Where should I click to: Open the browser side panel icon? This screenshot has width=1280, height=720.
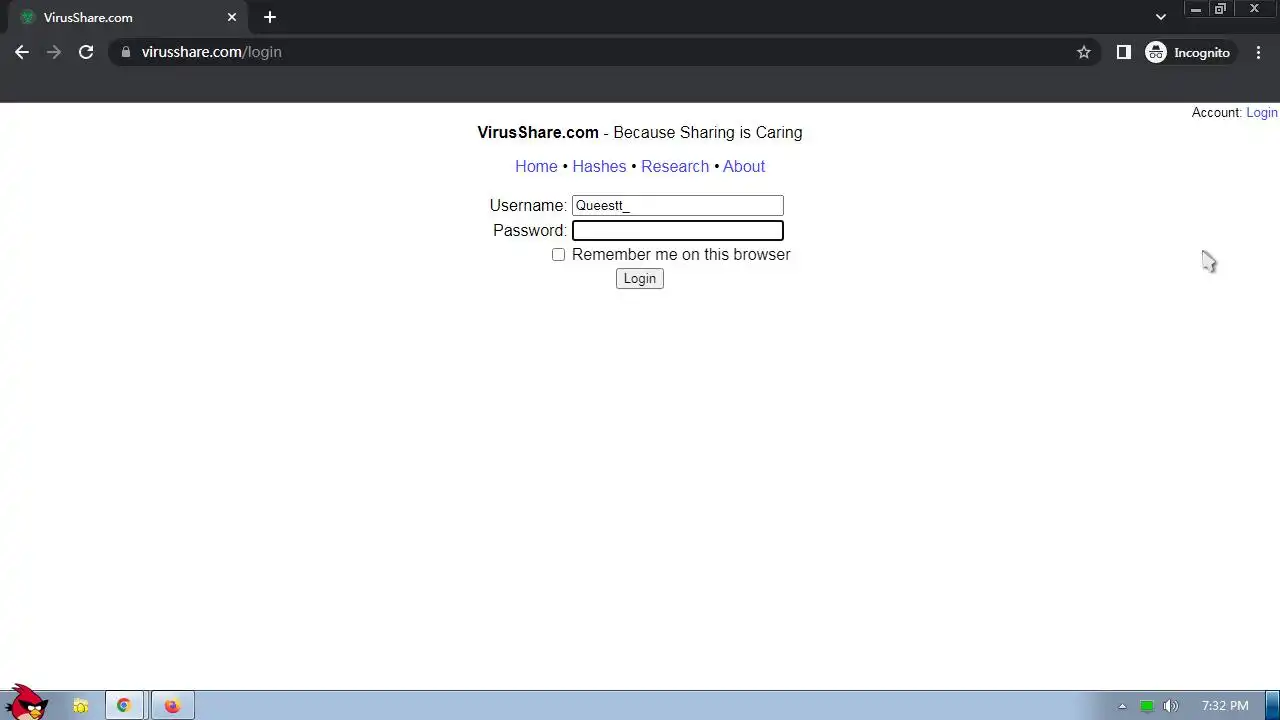pos(1124,52)
